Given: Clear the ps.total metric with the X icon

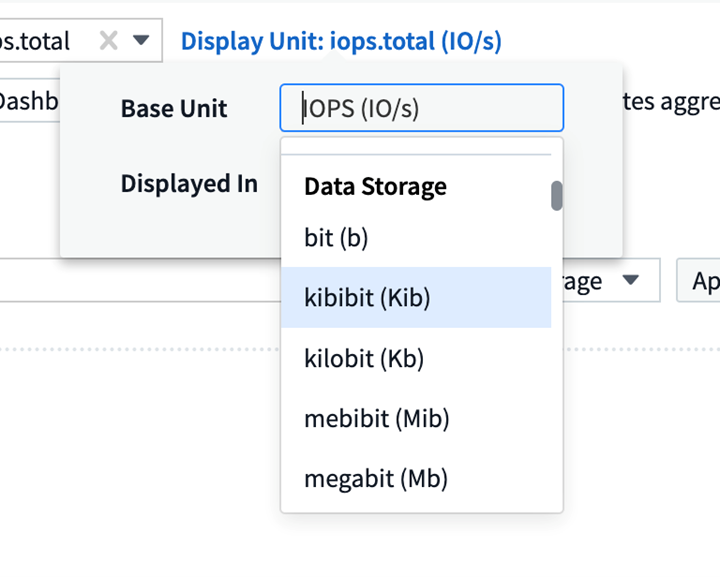Looking at the screenshot, I should click(109, 41).
